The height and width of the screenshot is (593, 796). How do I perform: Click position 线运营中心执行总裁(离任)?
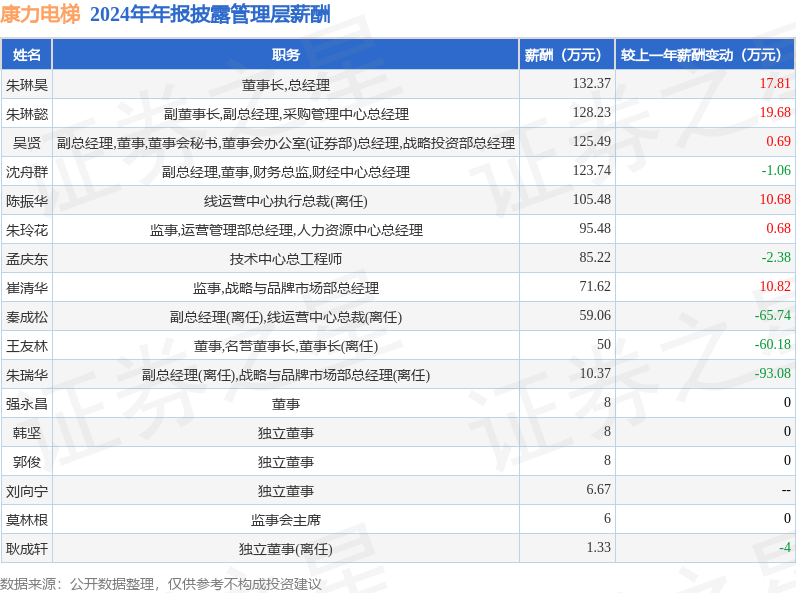pyautogui.click(x=286, y=201)
